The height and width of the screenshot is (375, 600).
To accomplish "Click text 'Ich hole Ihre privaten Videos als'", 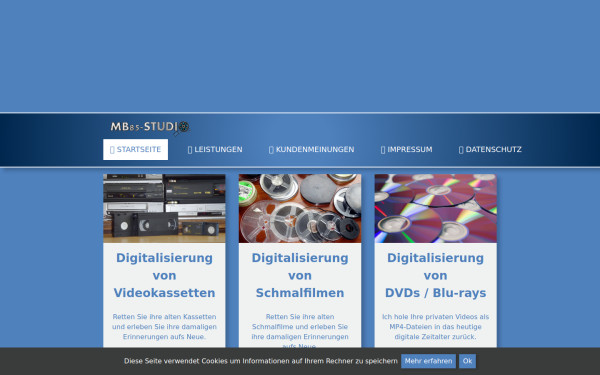I will coord(435,317).
